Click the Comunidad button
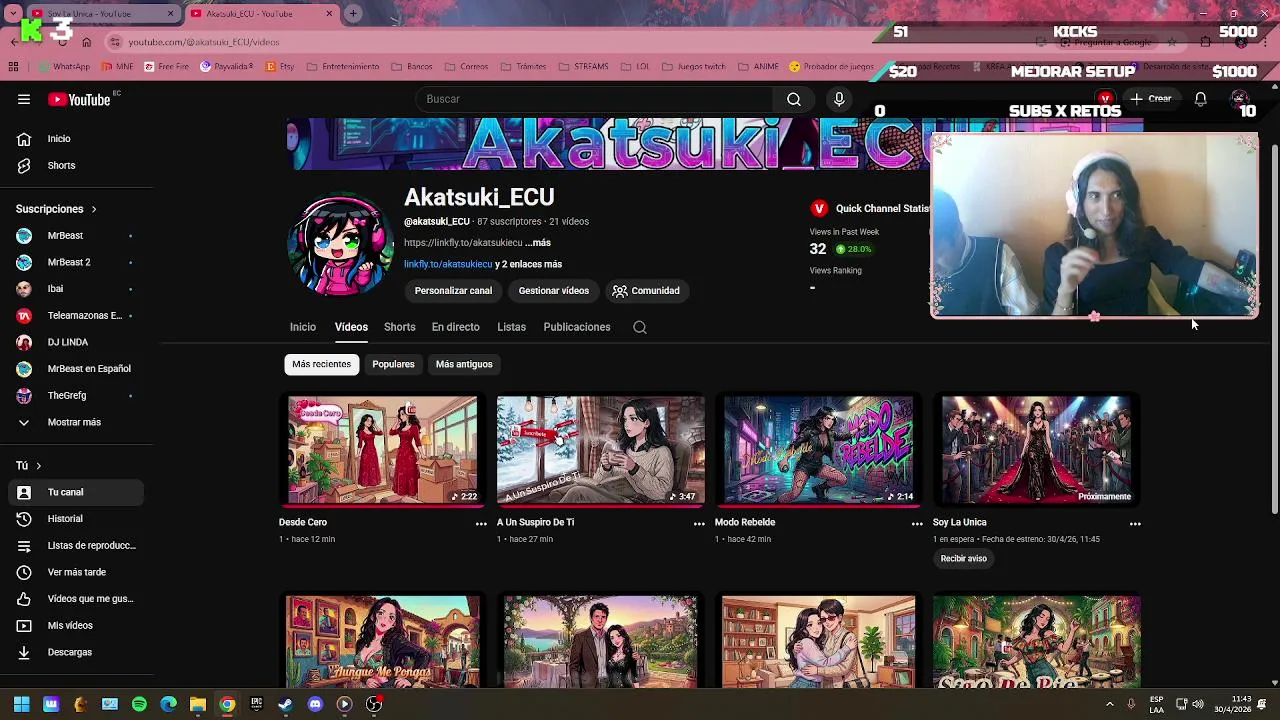Image resolution: width=1280 pixels, height=720 pixels. tap(646, 291)
